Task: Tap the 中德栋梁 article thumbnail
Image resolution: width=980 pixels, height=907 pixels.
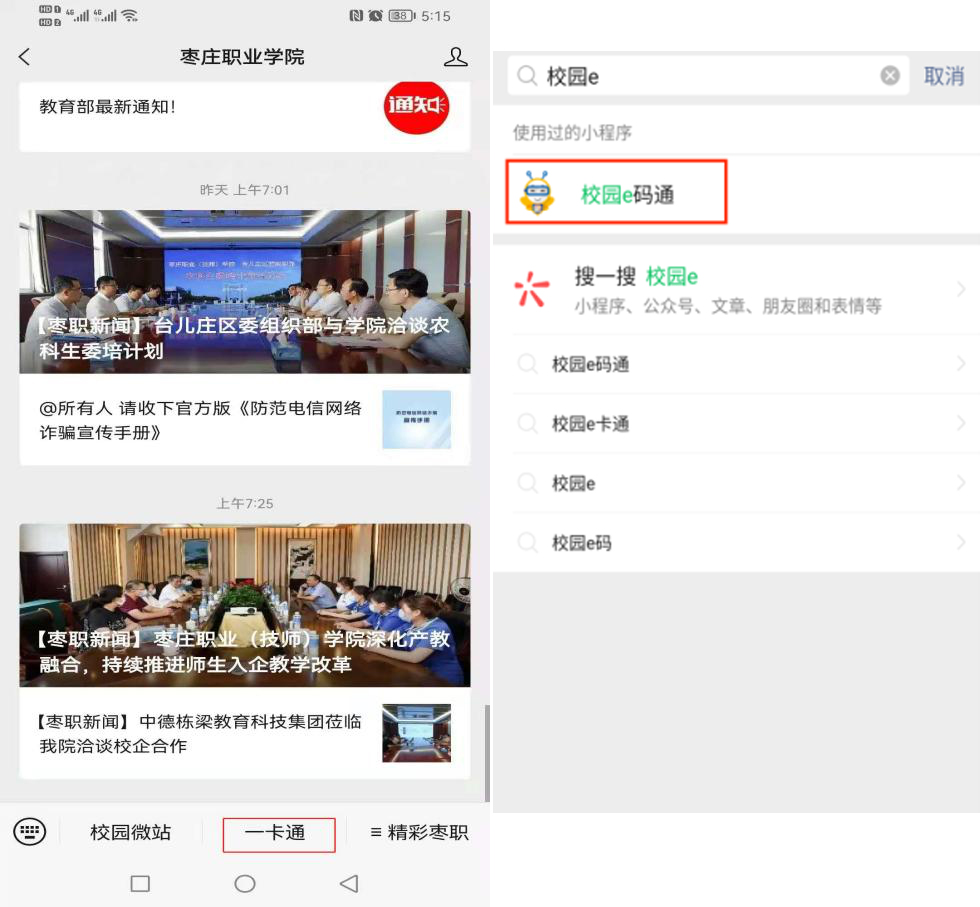Action: [x=416, y=733]
